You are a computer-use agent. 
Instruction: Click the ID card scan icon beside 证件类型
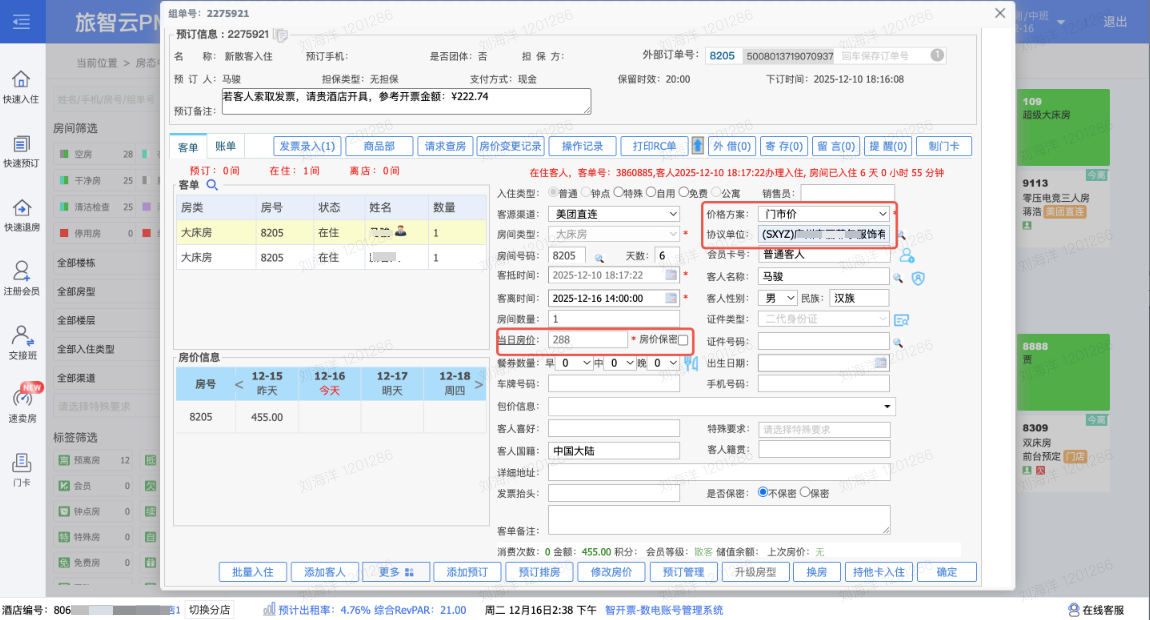point(901,320)
